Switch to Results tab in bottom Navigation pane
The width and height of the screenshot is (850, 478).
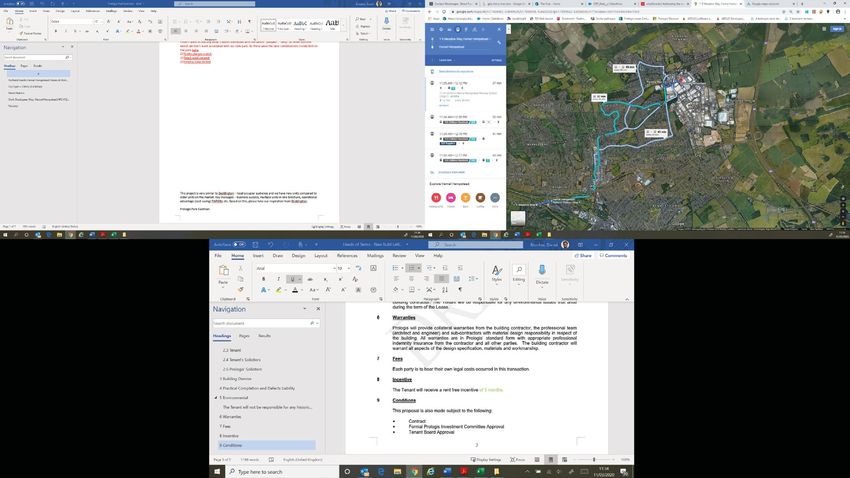click(264, 336)
